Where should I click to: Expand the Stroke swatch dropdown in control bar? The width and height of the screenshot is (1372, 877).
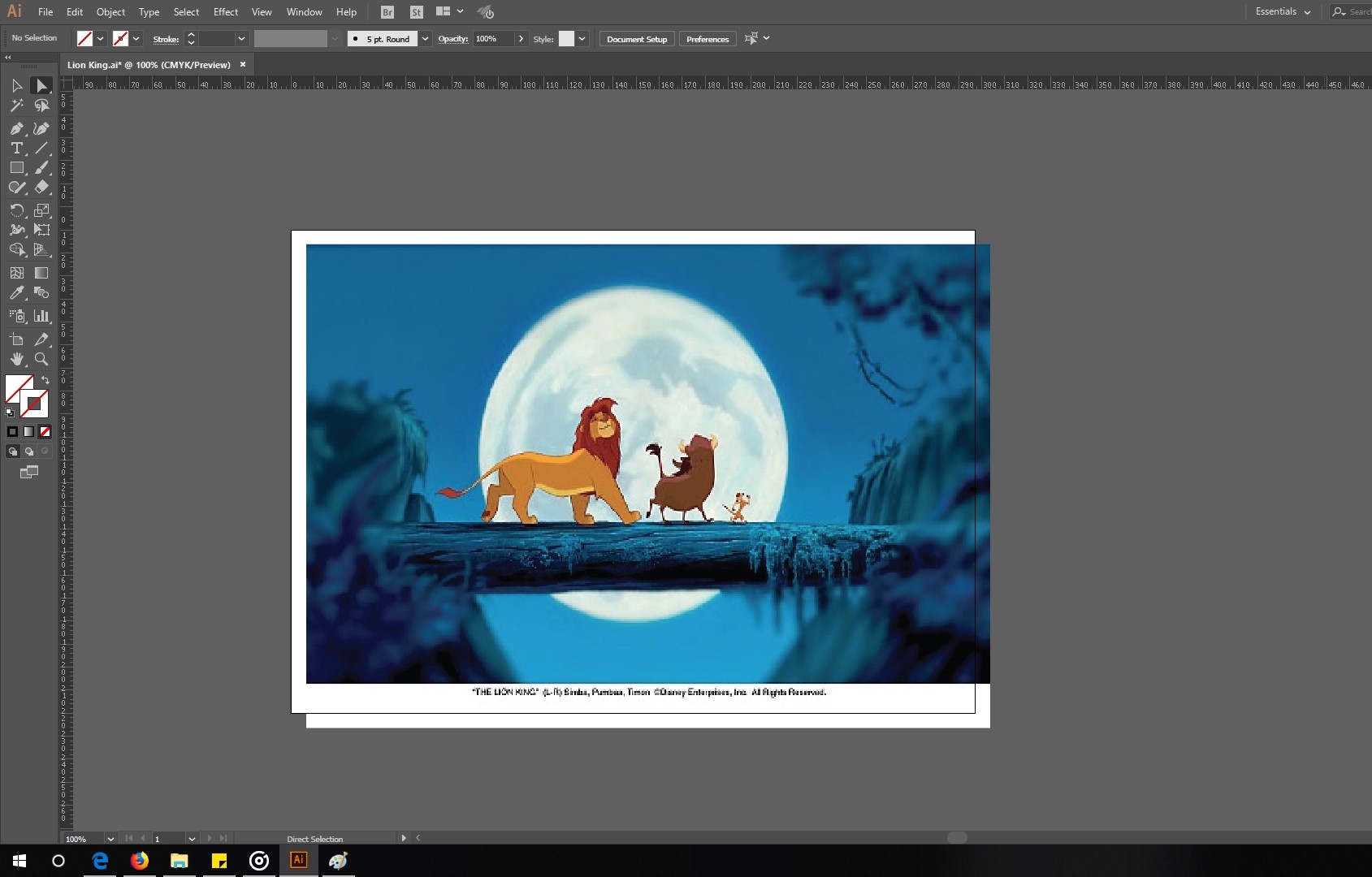(x=136, y=39)
